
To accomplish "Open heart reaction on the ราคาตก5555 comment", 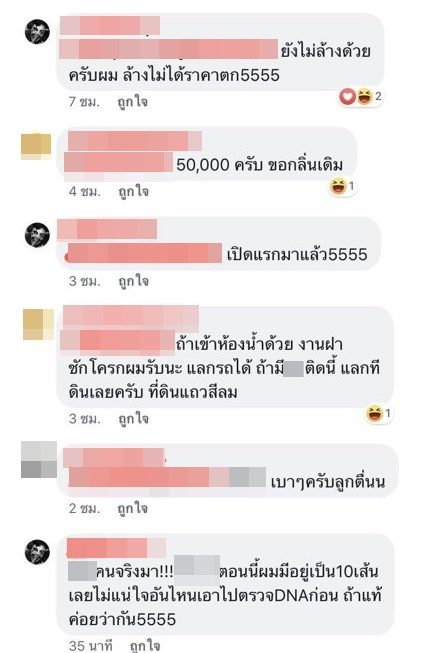I will coord(347,97).
